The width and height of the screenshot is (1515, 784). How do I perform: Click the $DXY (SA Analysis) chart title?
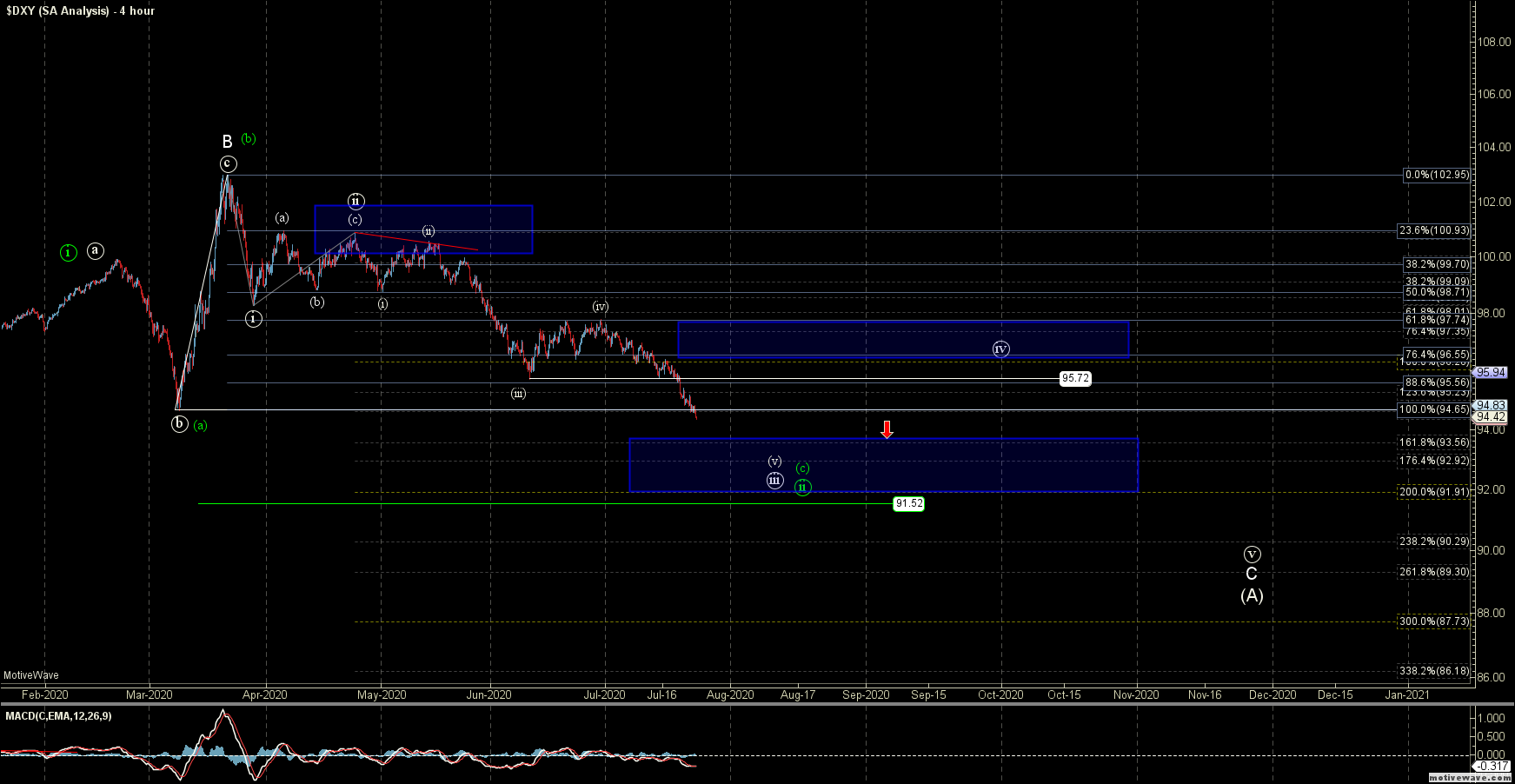[x=80, y=10]
